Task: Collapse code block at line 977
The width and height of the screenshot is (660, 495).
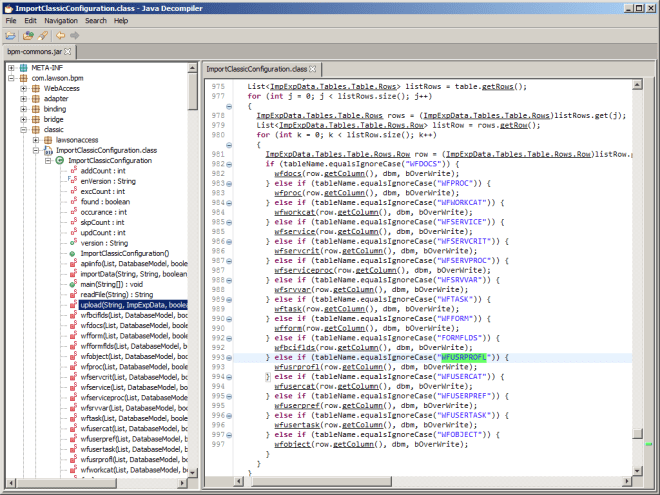Action: [x=230, y=106]
